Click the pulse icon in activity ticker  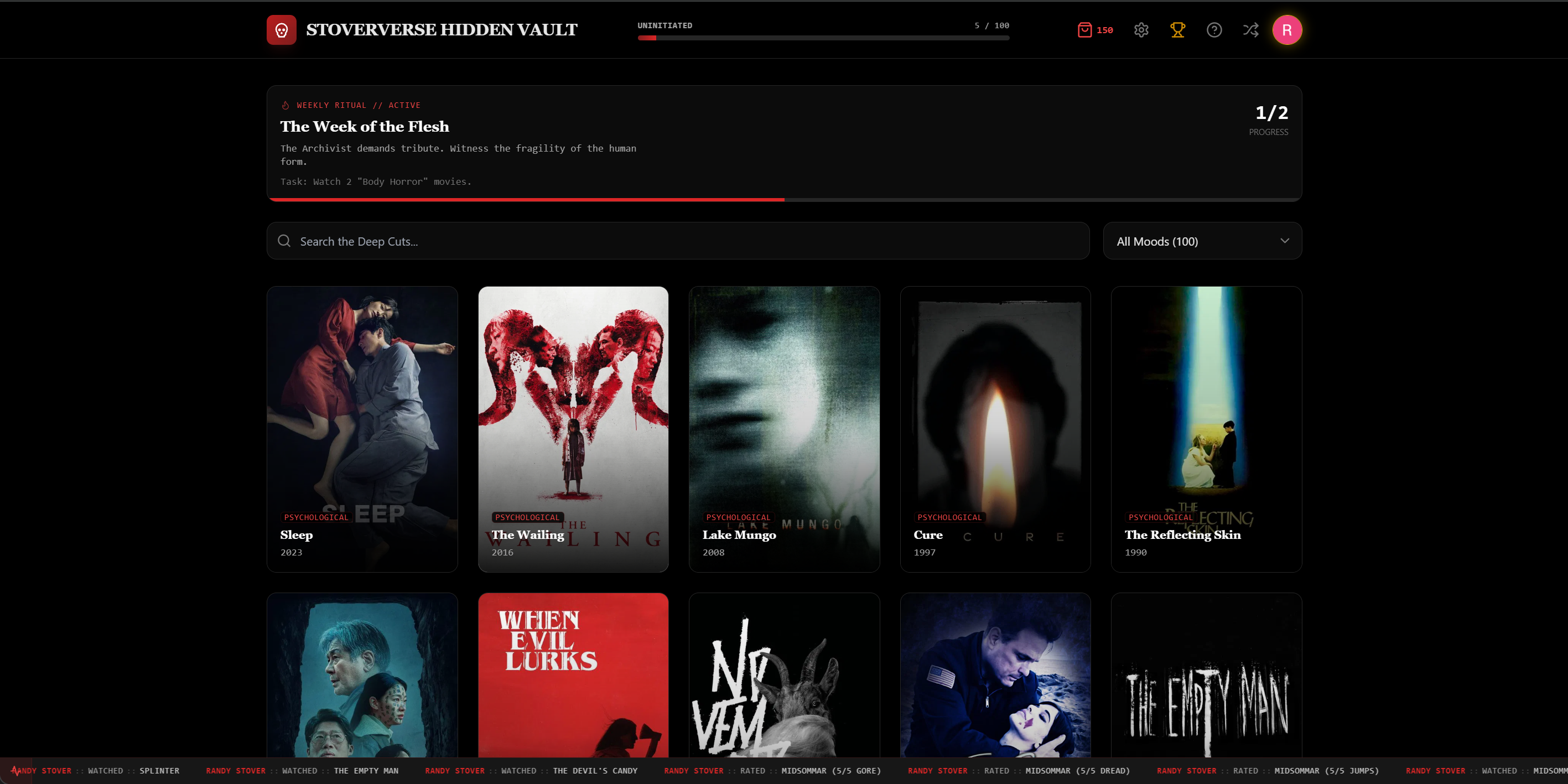(x=15, y=771)
